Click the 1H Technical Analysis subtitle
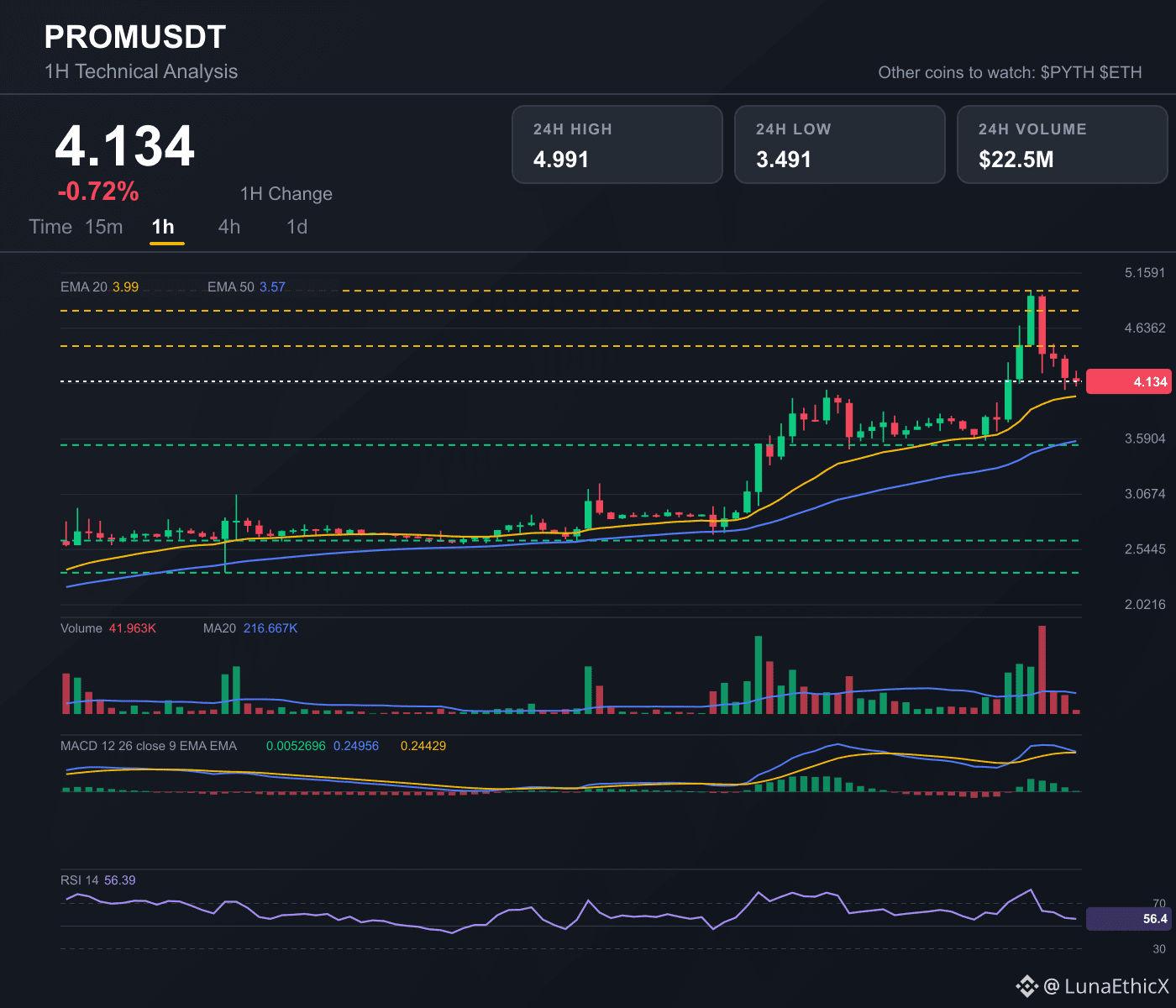 pos(141,71)
